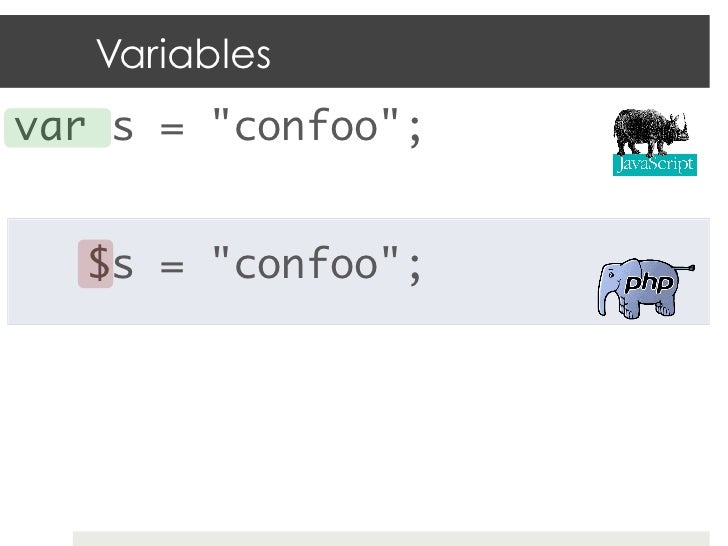Screen dimensions: 728x546
Task: Click the JavaScript rhino logo
Action: [649, 131]
